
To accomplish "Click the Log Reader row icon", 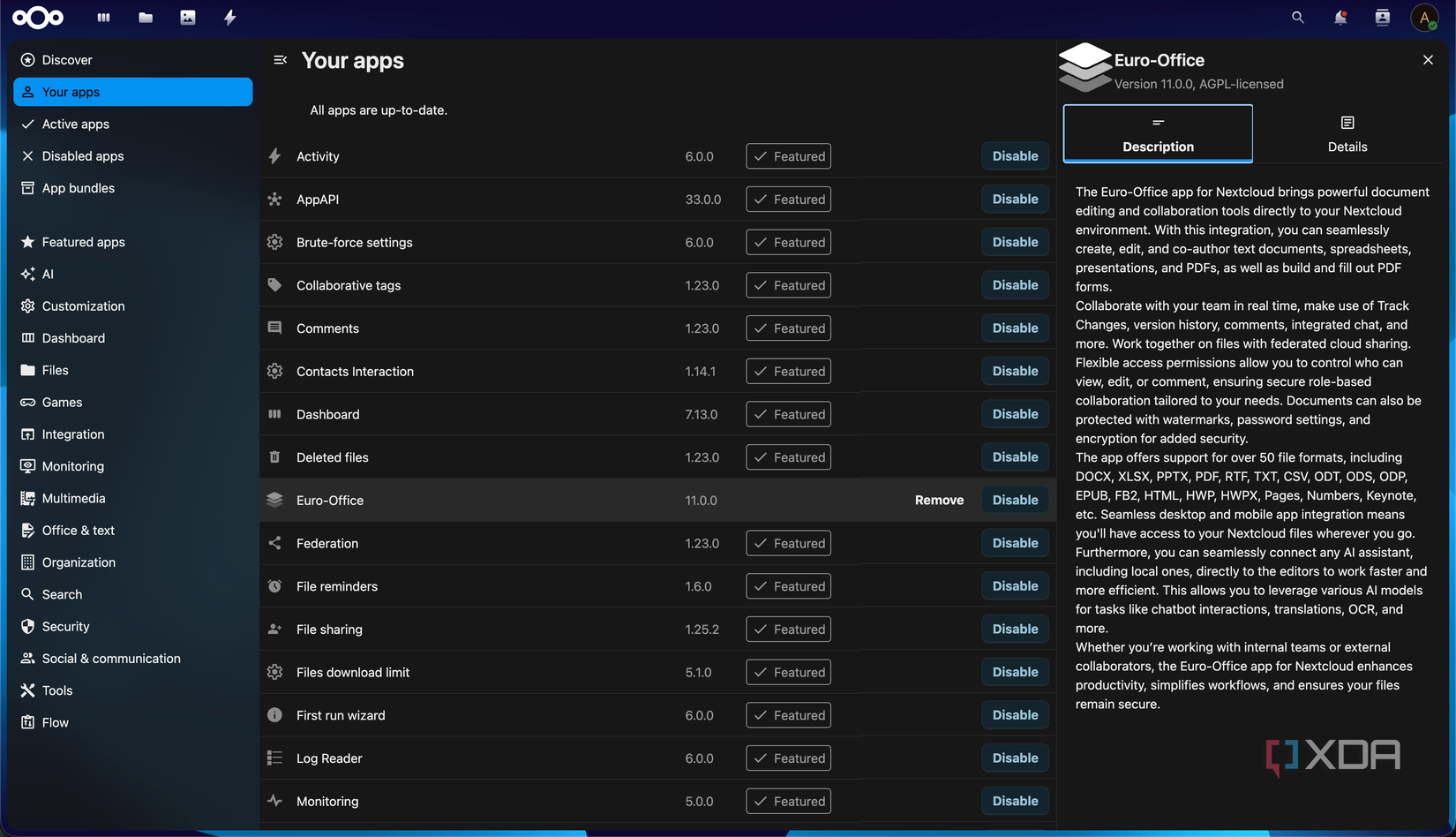I will coord(274,758).
